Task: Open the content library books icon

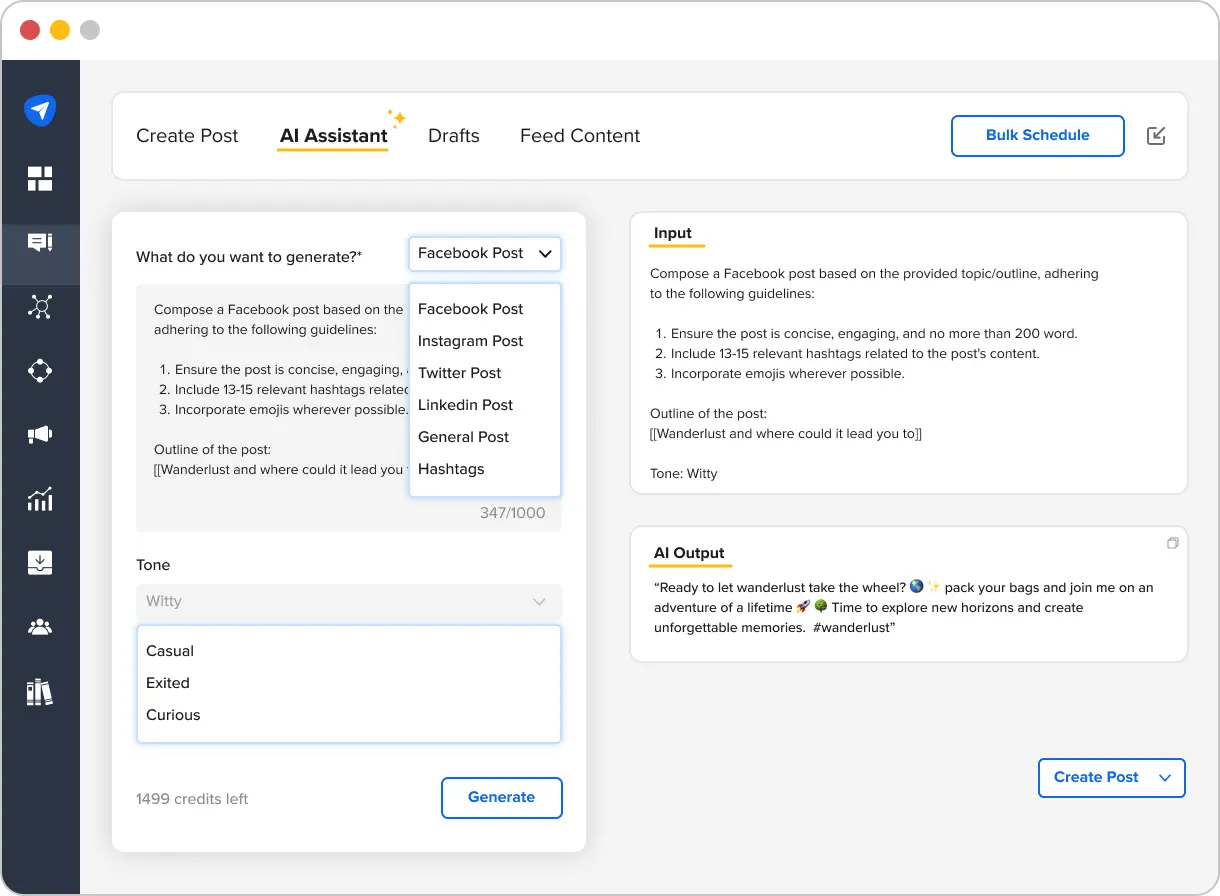Action: [40, 691]
